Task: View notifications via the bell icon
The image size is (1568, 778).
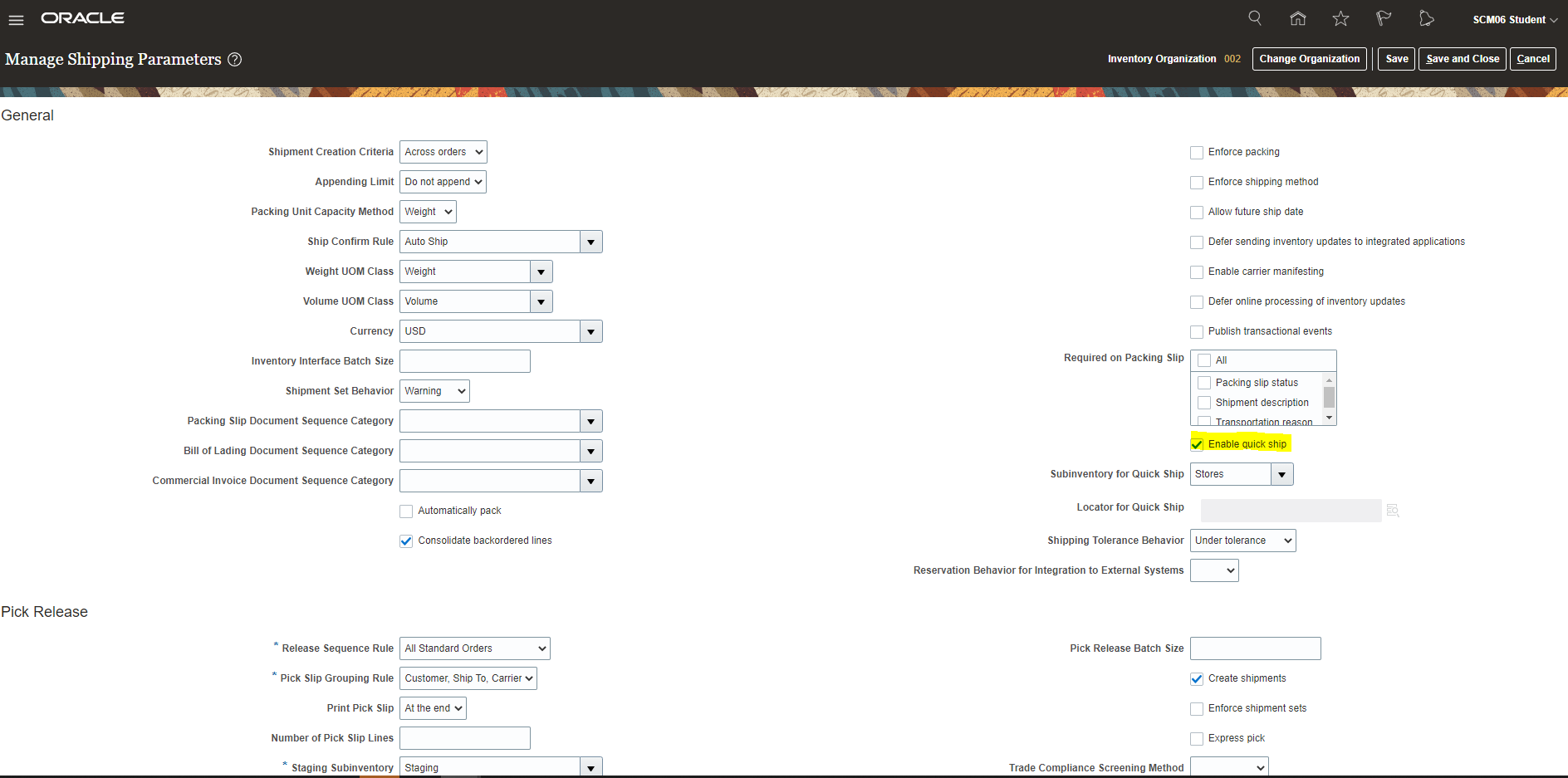Action: [1428, 17]
